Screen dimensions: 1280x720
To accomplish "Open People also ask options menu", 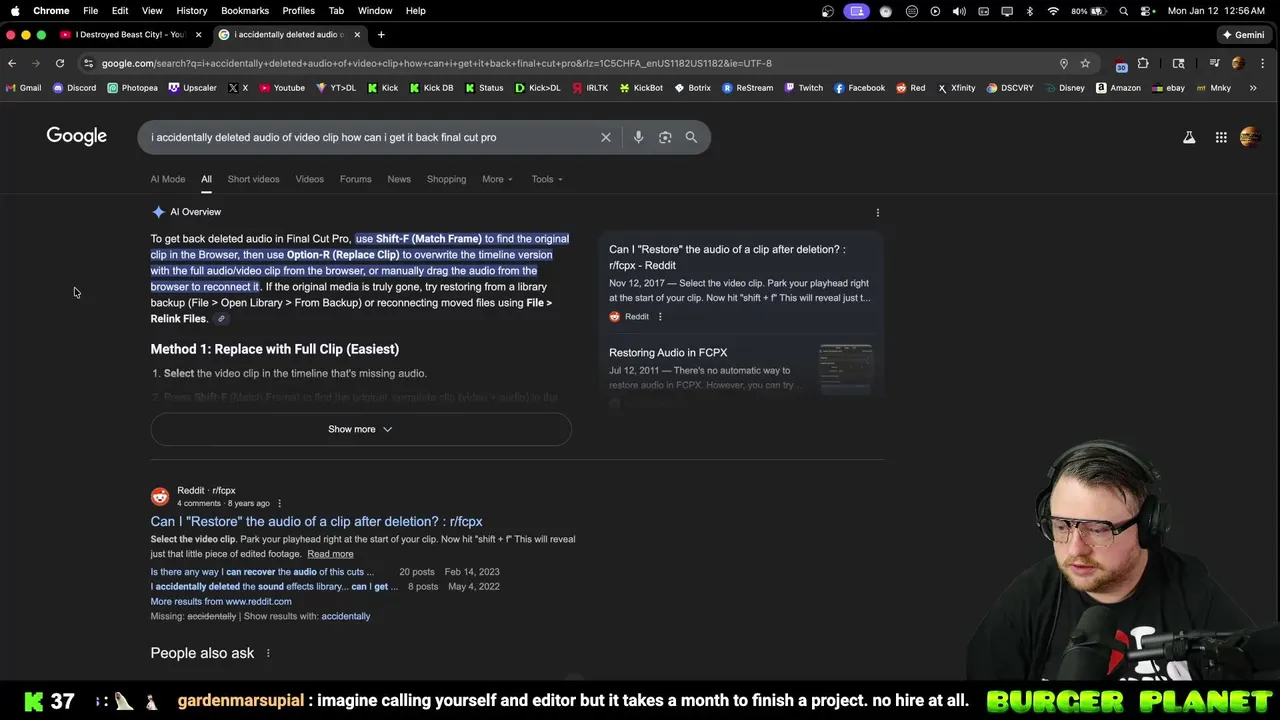I will pos(268,653).
